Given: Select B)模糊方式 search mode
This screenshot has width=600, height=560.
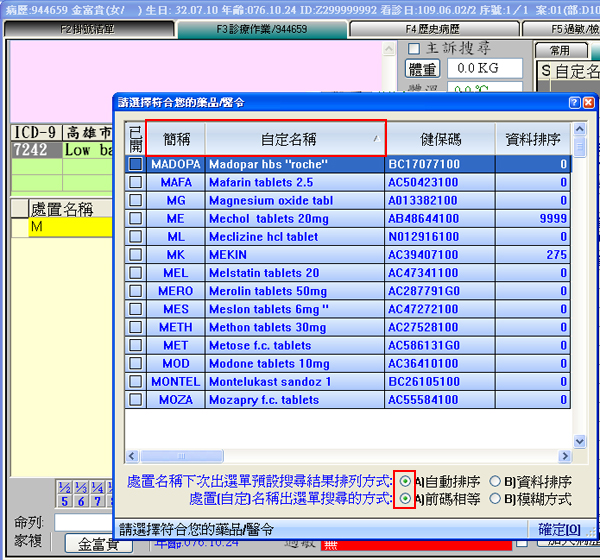Looking at the screenshot, I should (495, 498).
